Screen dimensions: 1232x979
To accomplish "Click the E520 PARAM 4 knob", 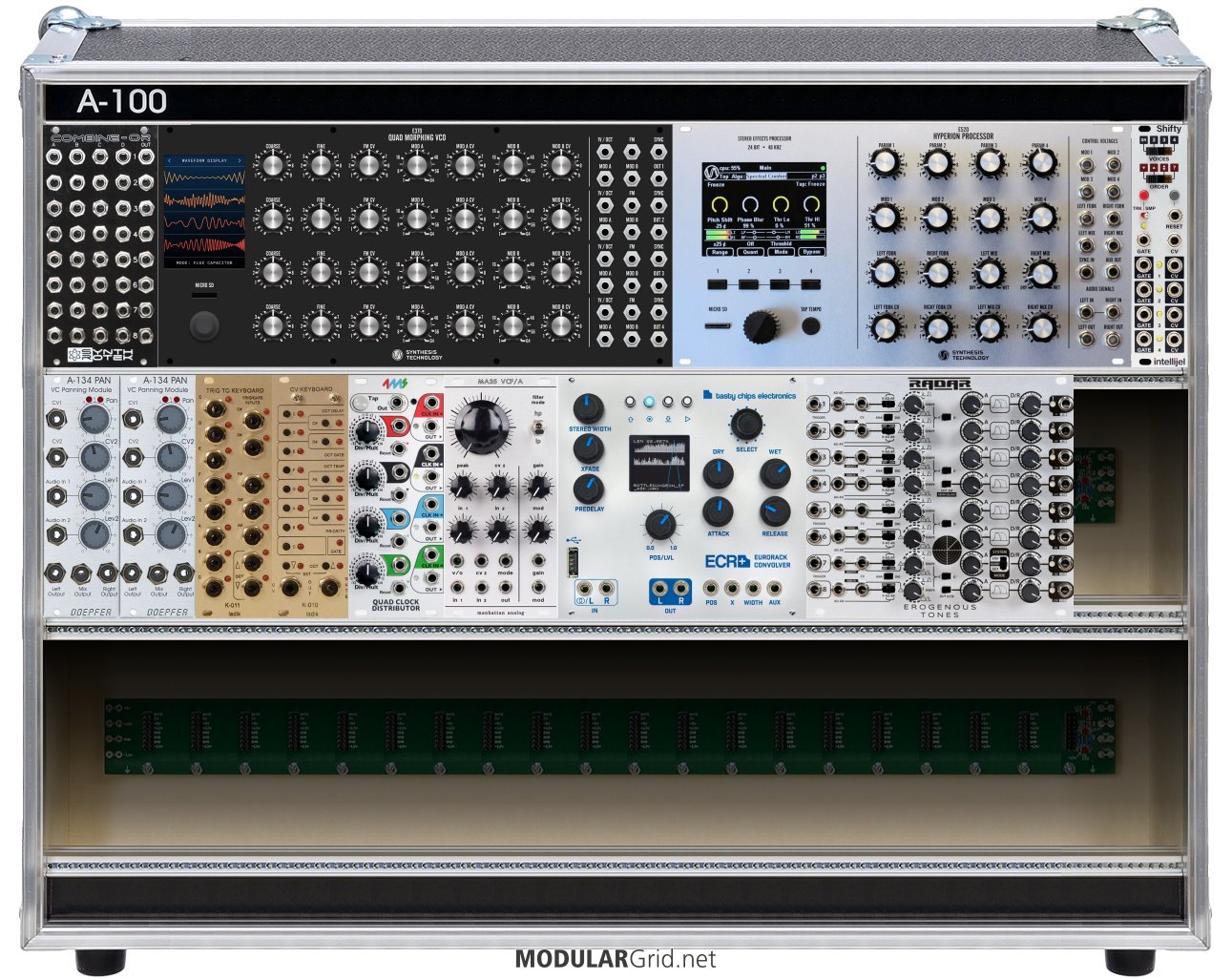I will point(1041,164).
